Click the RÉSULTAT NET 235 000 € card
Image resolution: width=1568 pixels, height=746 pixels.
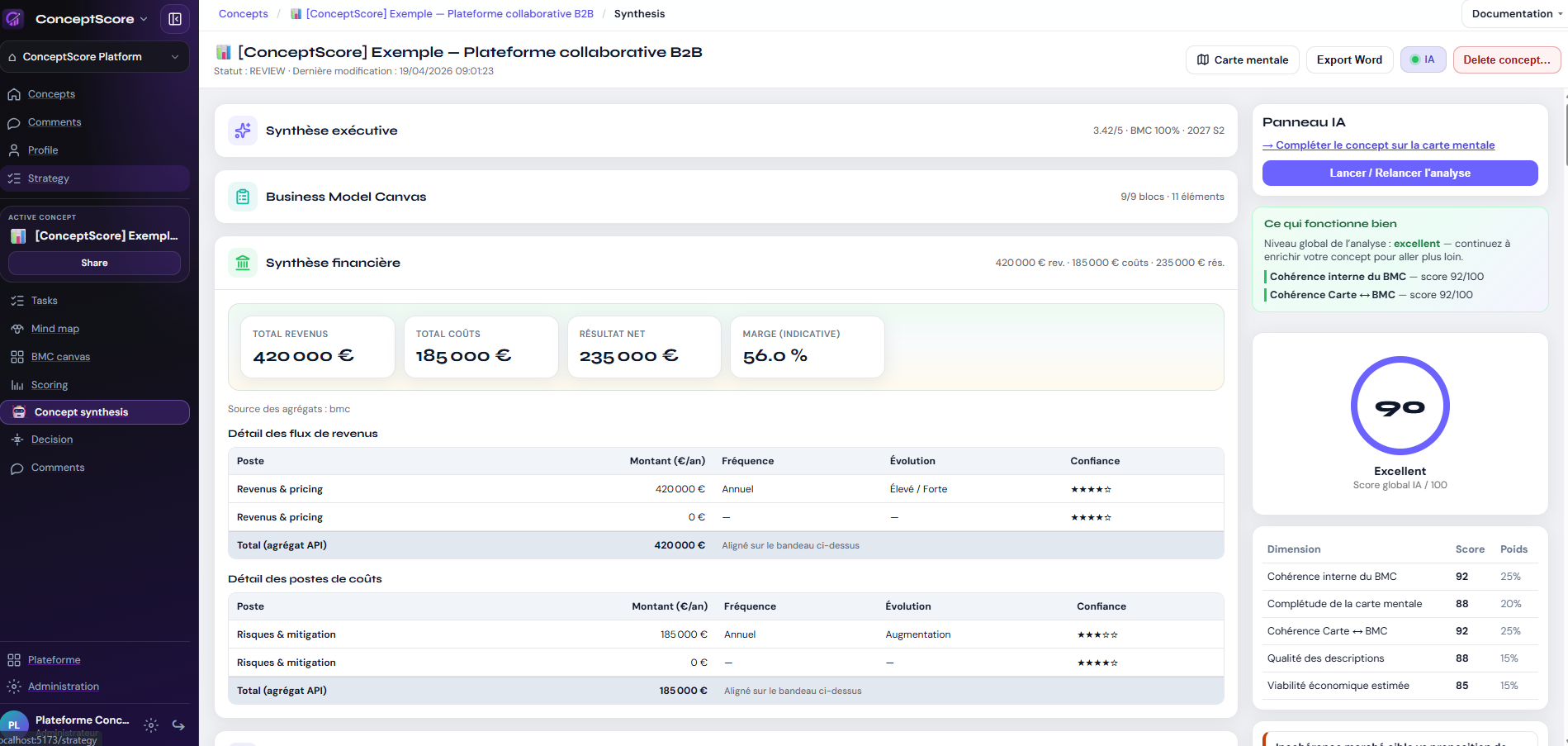644,347
